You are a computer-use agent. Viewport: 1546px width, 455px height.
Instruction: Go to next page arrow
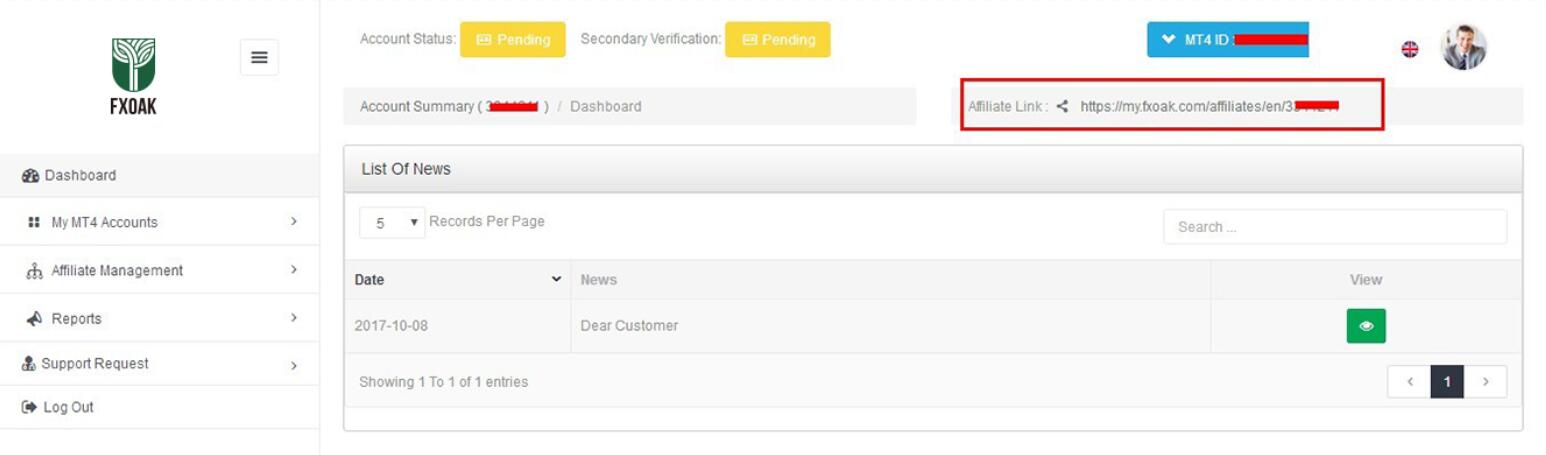click(x=1486, y=382)
